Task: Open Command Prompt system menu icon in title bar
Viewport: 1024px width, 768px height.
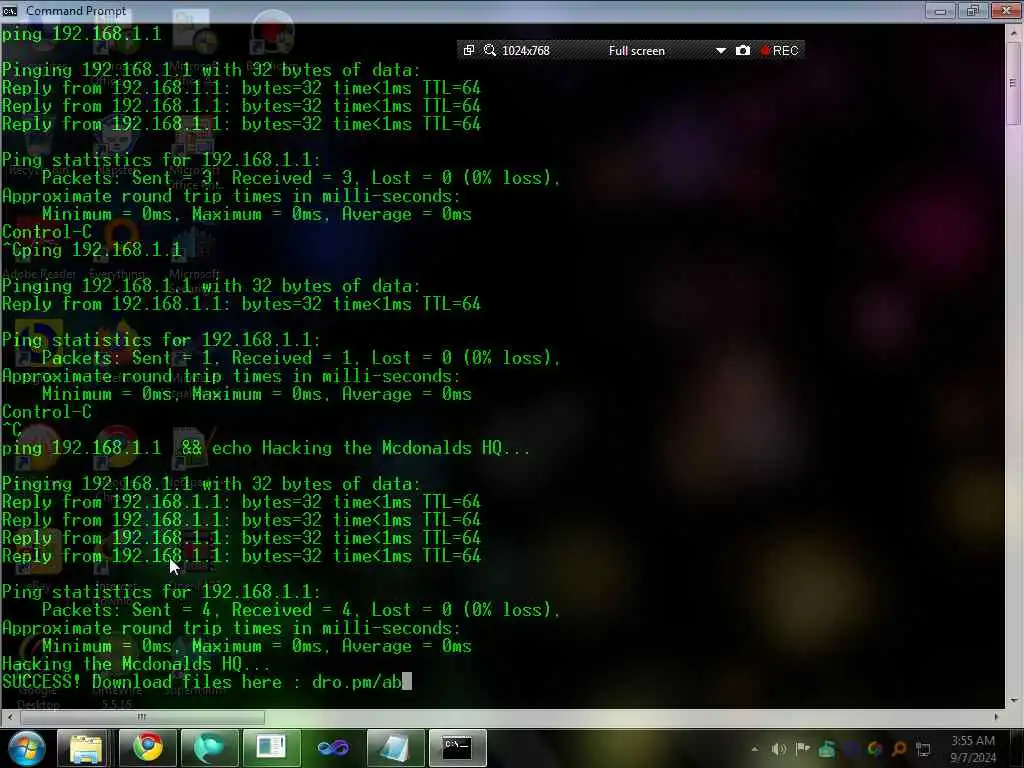Action: [x=10, y=10]
